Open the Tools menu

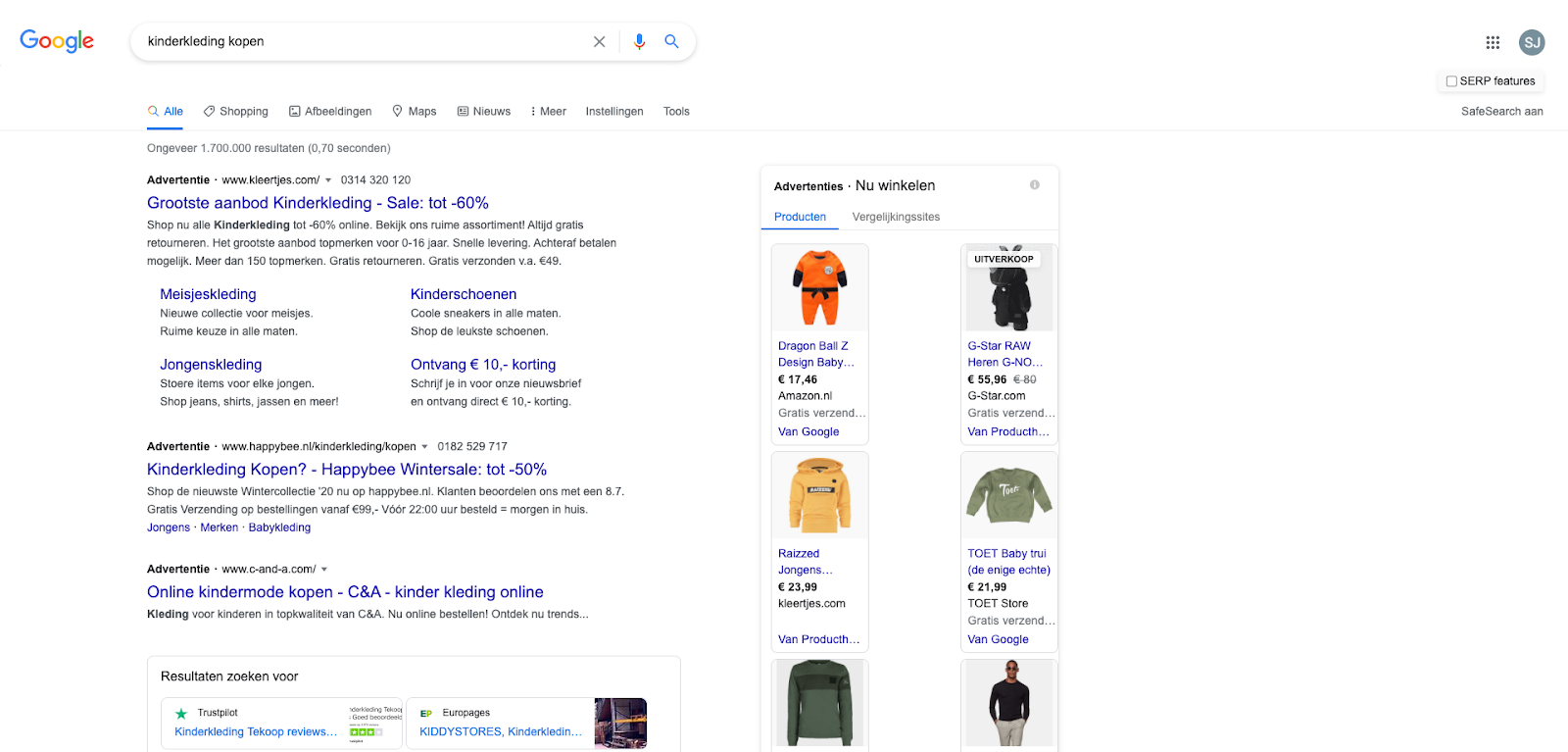click(x=676, y=112)
